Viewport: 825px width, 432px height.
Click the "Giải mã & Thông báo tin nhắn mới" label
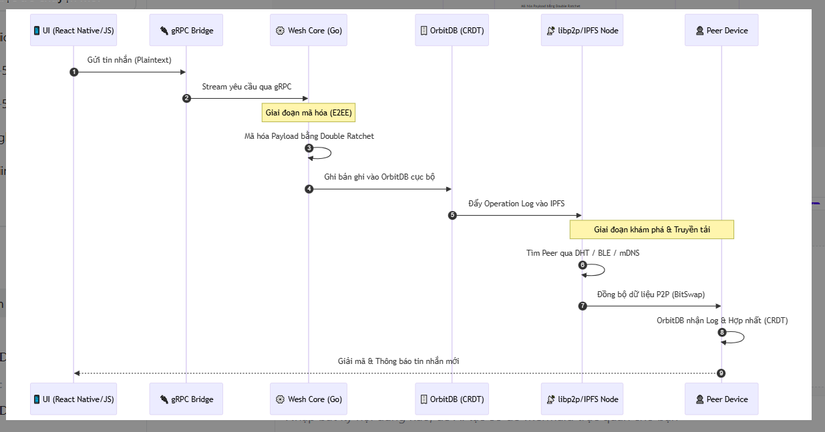point(398,361)
